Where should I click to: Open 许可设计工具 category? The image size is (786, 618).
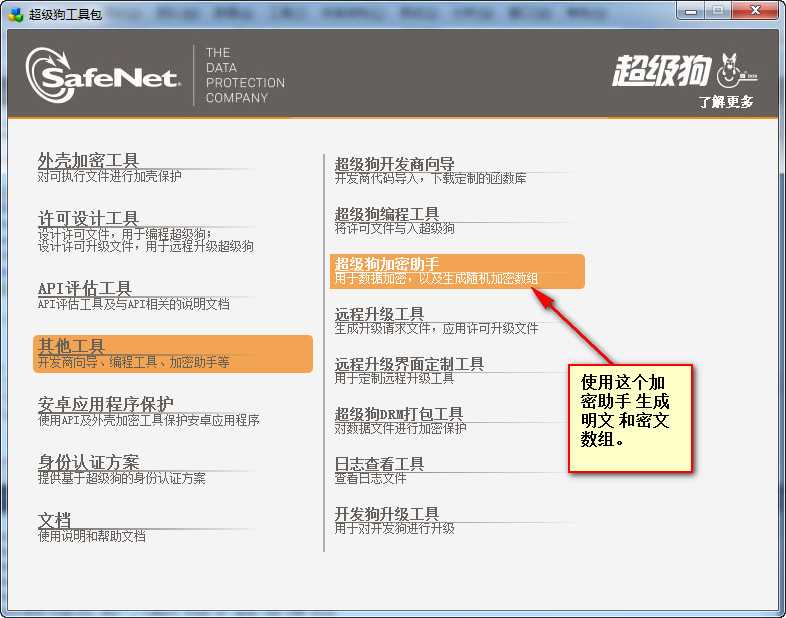point(88,219)
